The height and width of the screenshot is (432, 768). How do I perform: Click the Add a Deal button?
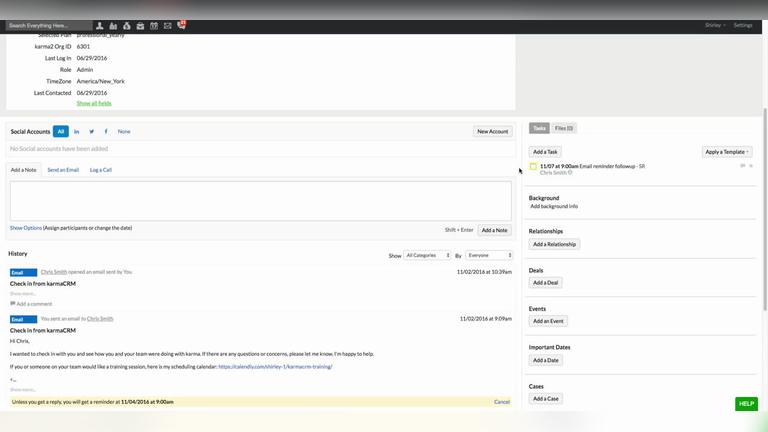click(x=546, y=283)
